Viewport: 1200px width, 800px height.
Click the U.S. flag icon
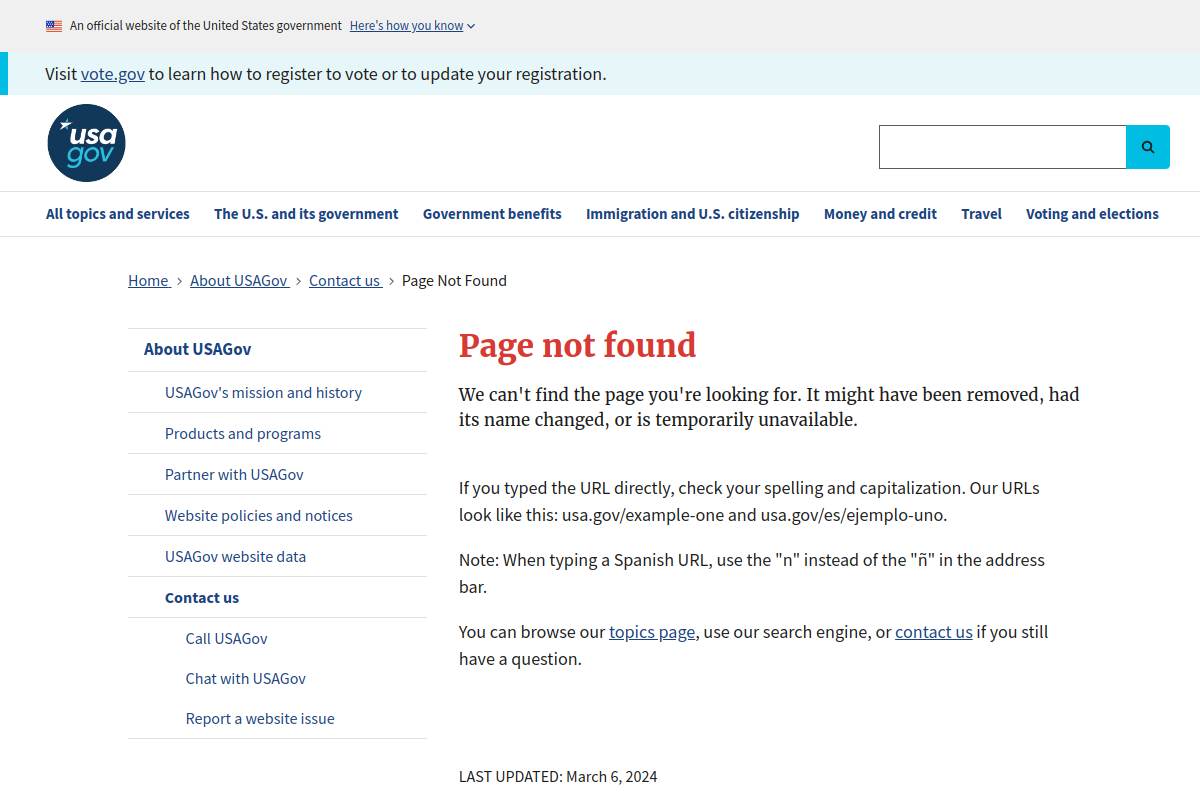[x=54, y=26]
